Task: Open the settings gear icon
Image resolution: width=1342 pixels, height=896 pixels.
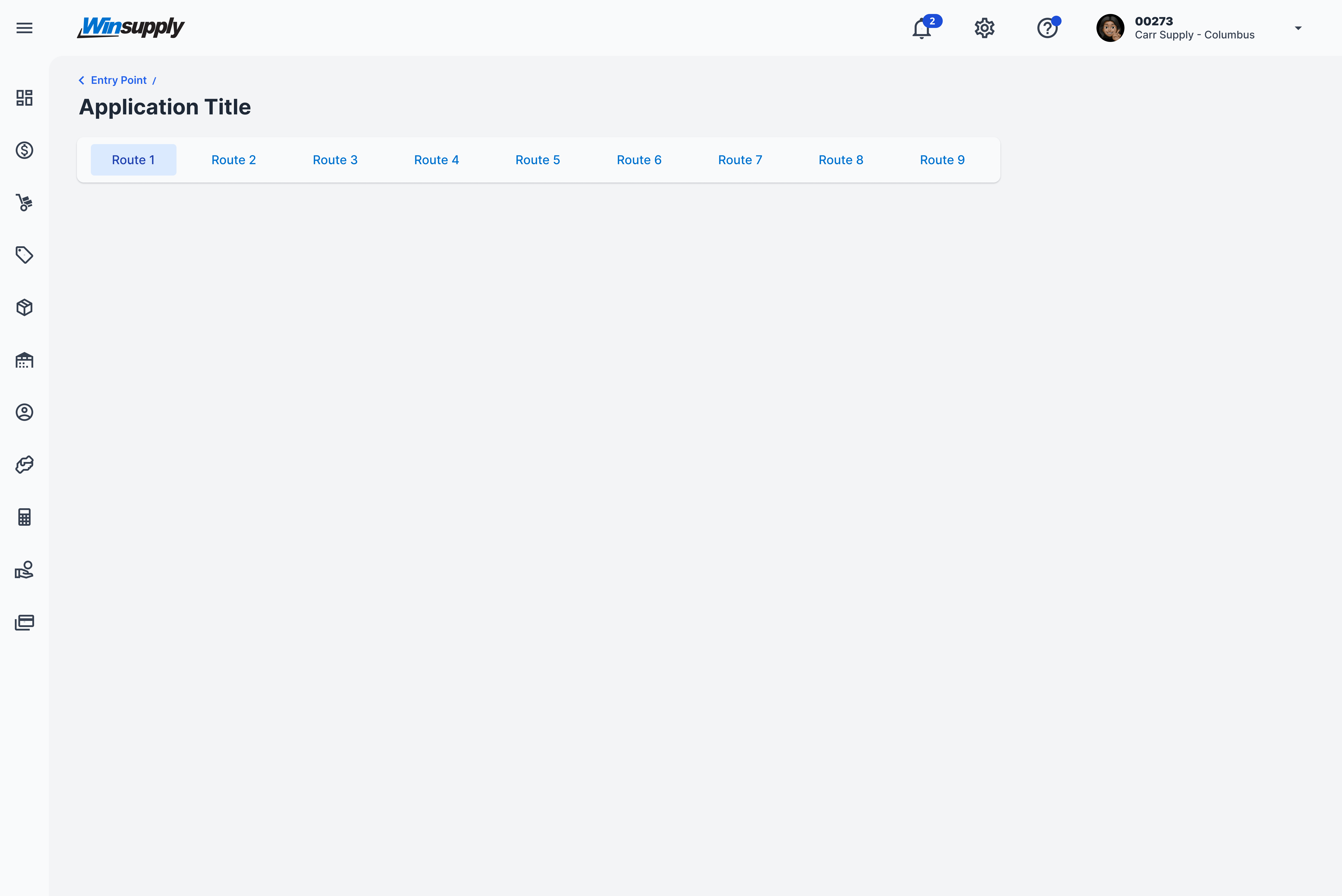Action: tap(984, 28)
